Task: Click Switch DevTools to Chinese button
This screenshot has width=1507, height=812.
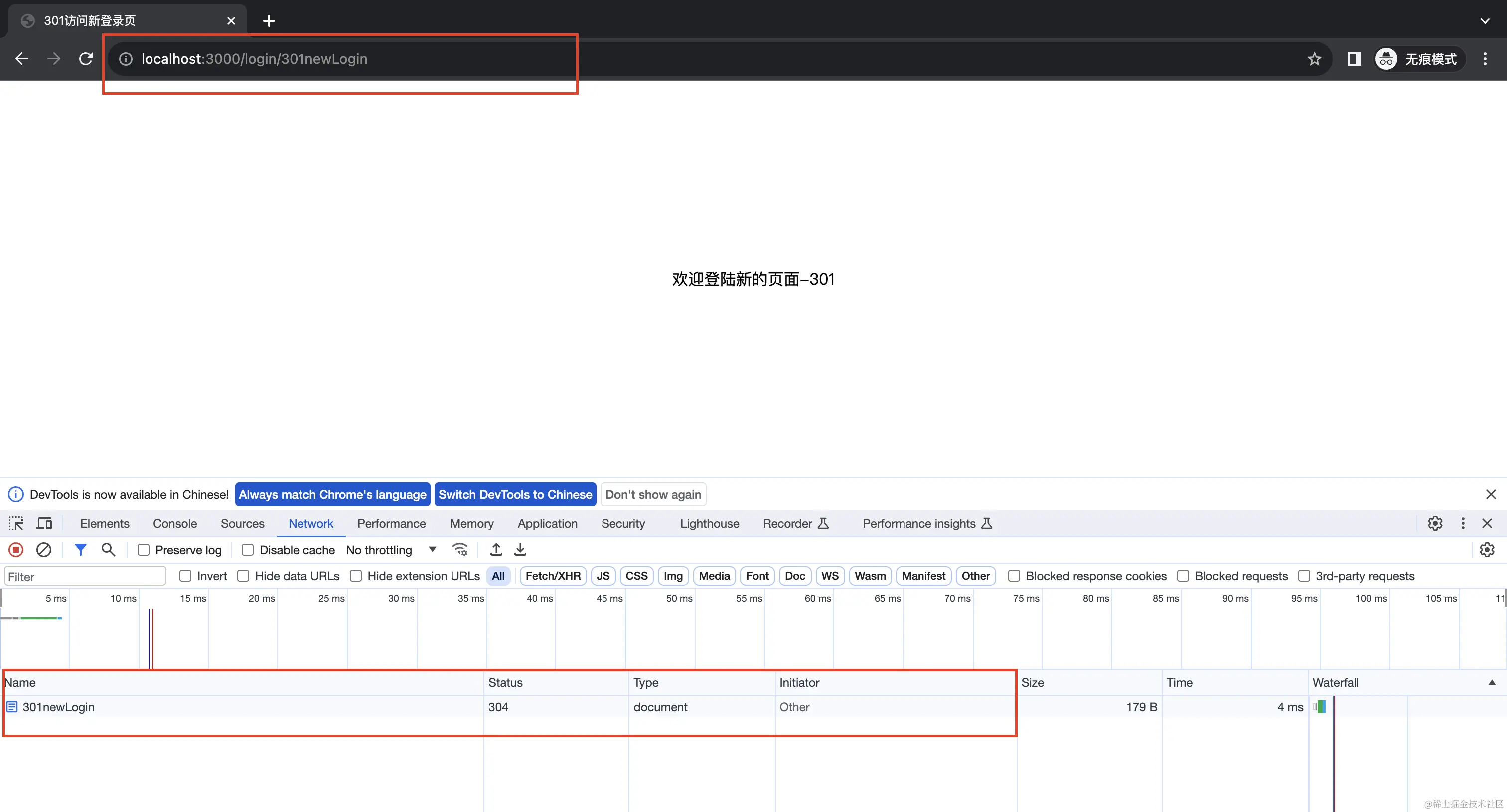Action: click(x=515, y=494)
